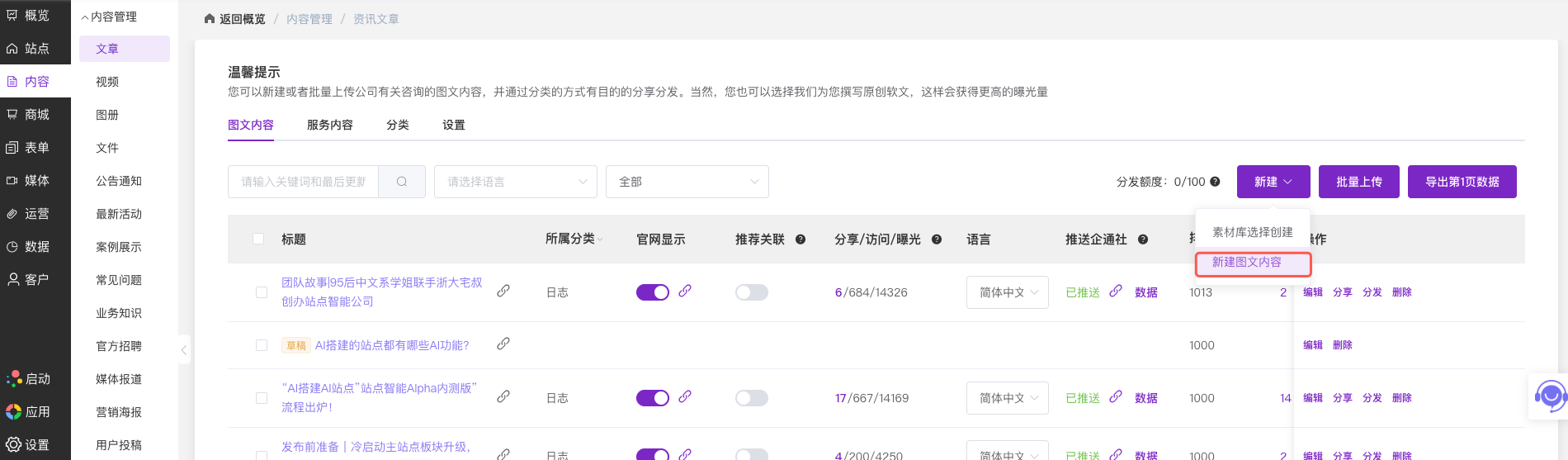Image resolution: width=1568 pixels, height=460 pixels.
Task: Check the select-all checkbox in table header
Action: tap(258, 239)
